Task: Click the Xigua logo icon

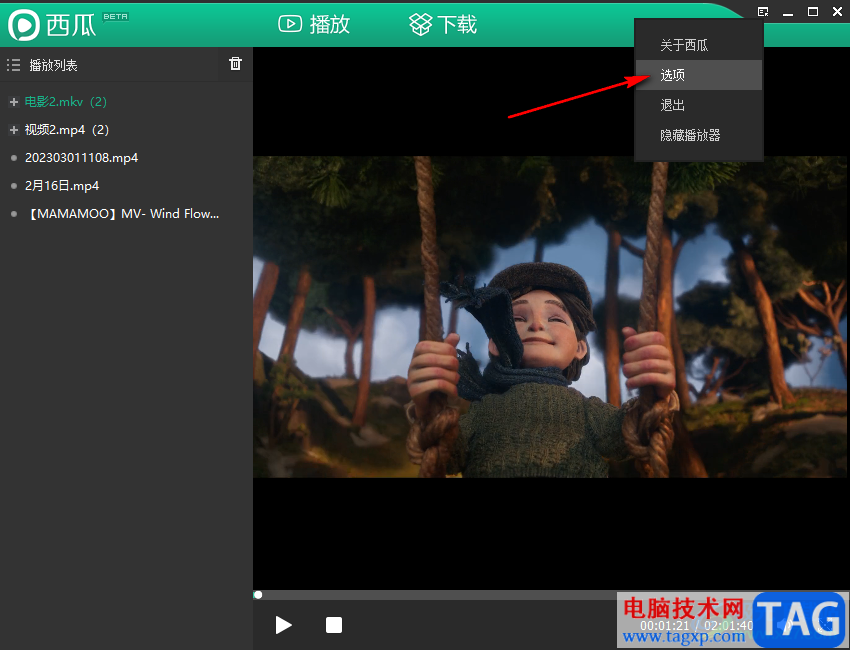Action: point(23,25)
